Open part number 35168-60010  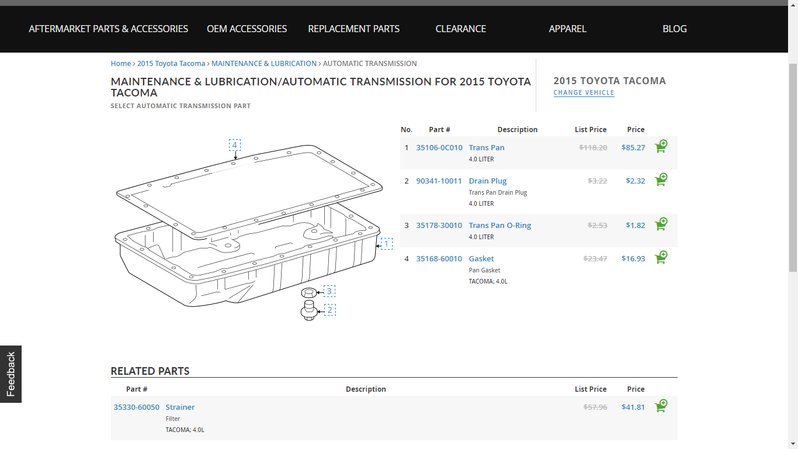click(x=439, y=259)
